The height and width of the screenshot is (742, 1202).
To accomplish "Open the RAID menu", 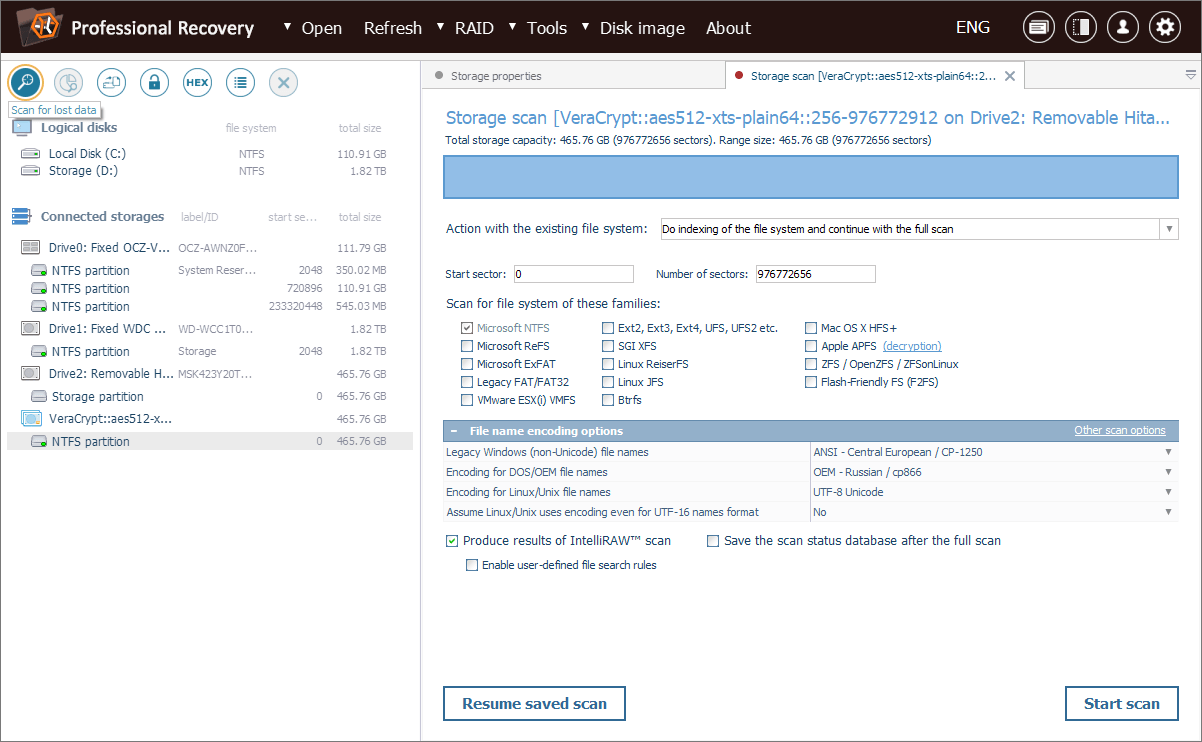I will (473, 28).
